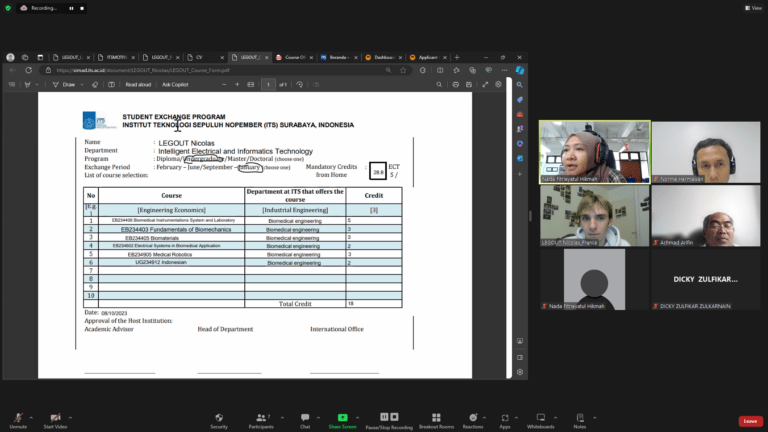This screenshot has height=432, width=768.
Task: Open the Chat panel
Action: (305, 417)
